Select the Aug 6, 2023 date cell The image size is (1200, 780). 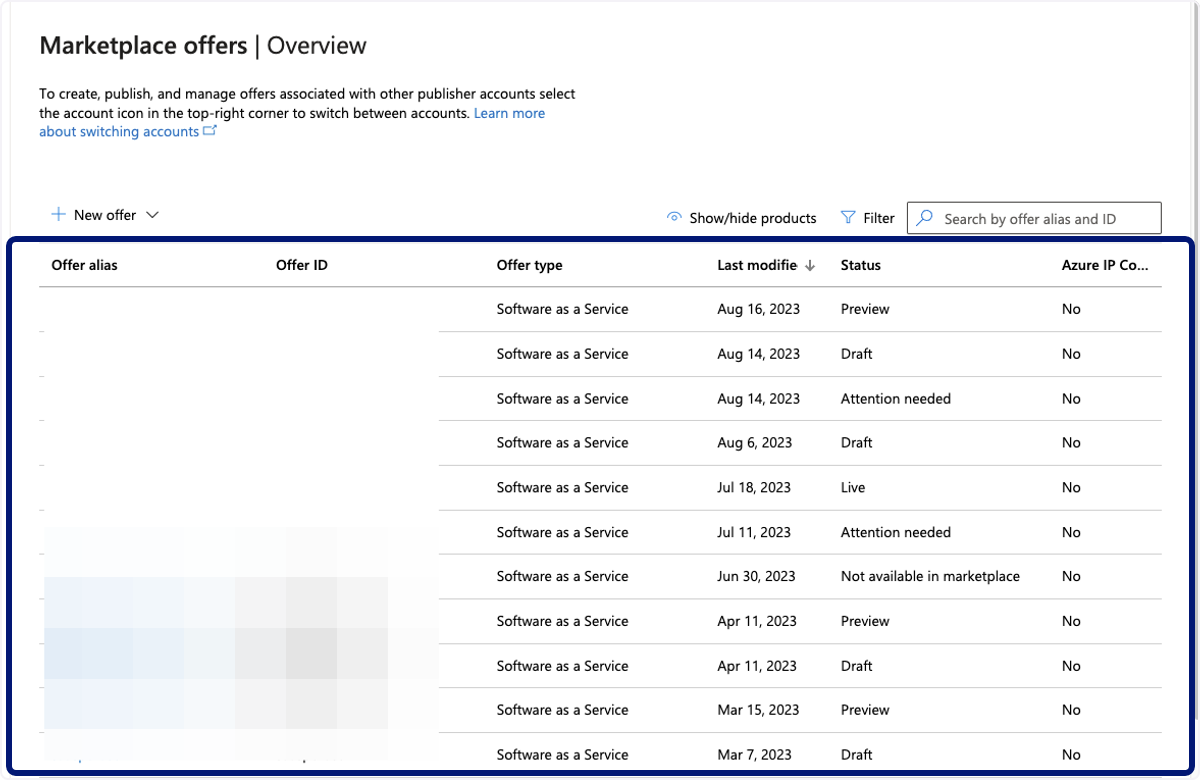[x=755, y=442]
